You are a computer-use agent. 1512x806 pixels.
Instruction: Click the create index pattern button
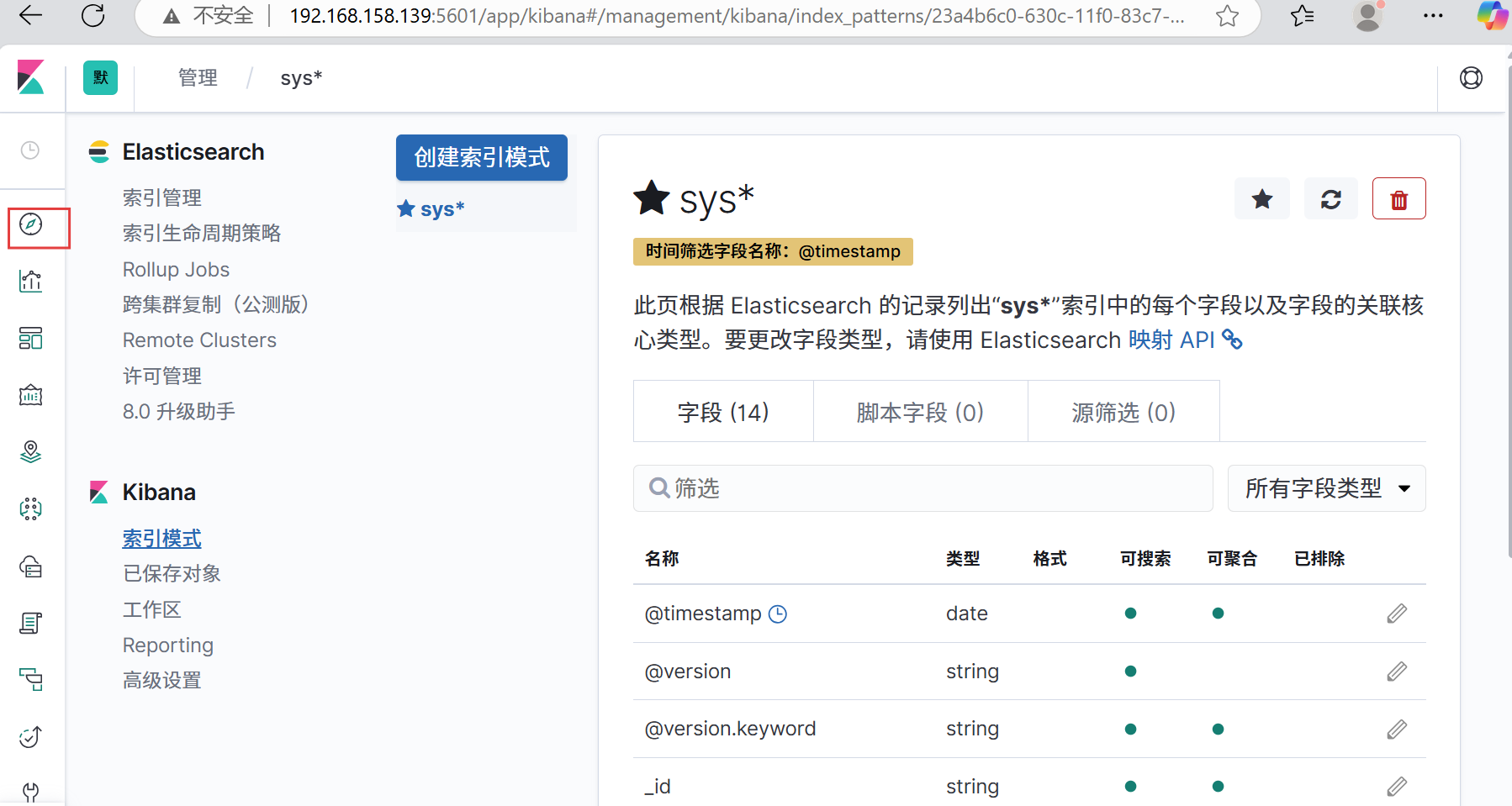(x=482, y=157)
